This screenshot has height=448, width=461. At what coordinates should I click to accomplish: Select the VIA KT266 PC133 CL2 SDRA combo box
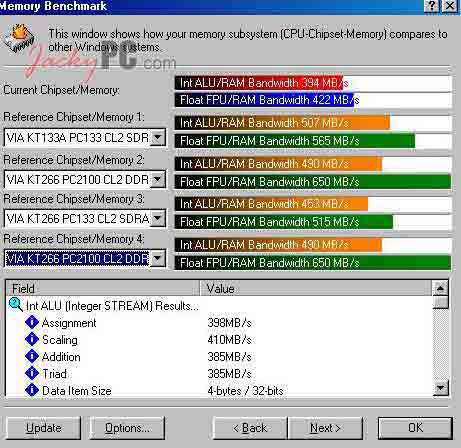(x=85, y=219)
